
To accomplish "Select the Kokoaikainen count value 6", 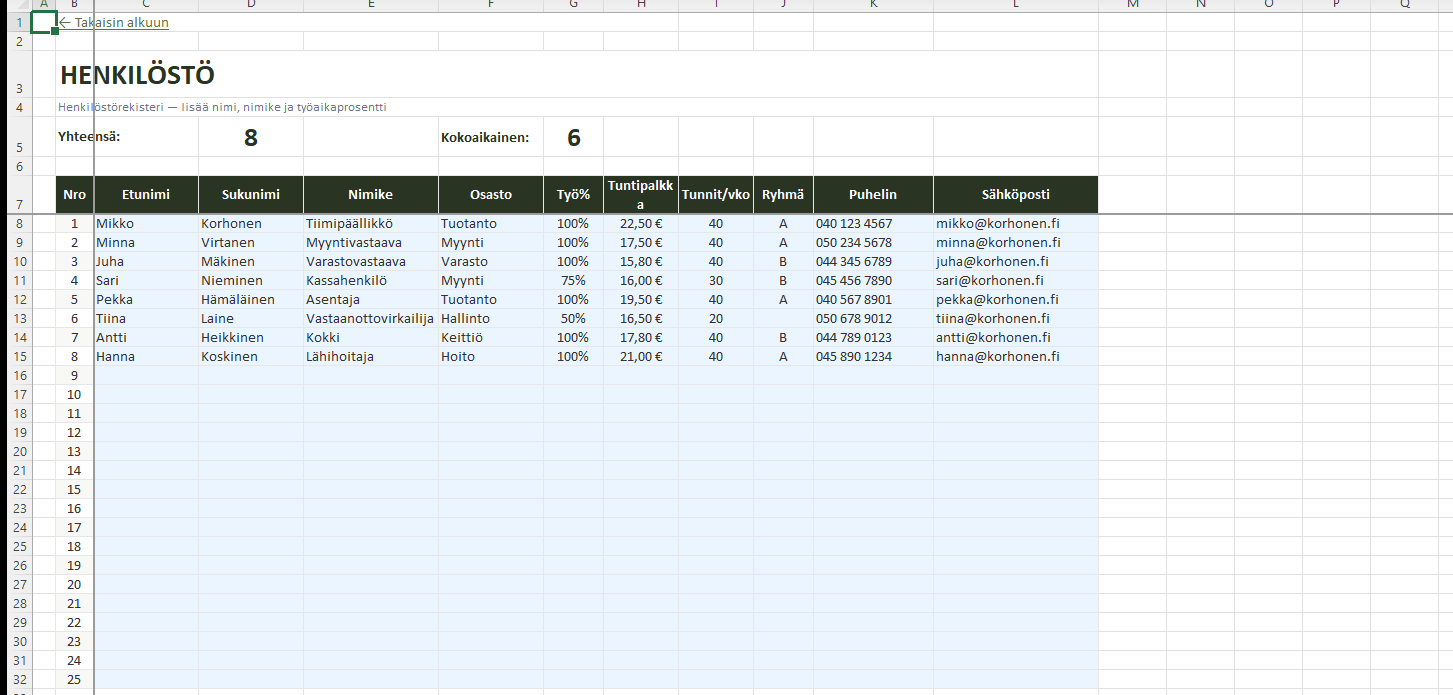I will (x=573, y=138).
